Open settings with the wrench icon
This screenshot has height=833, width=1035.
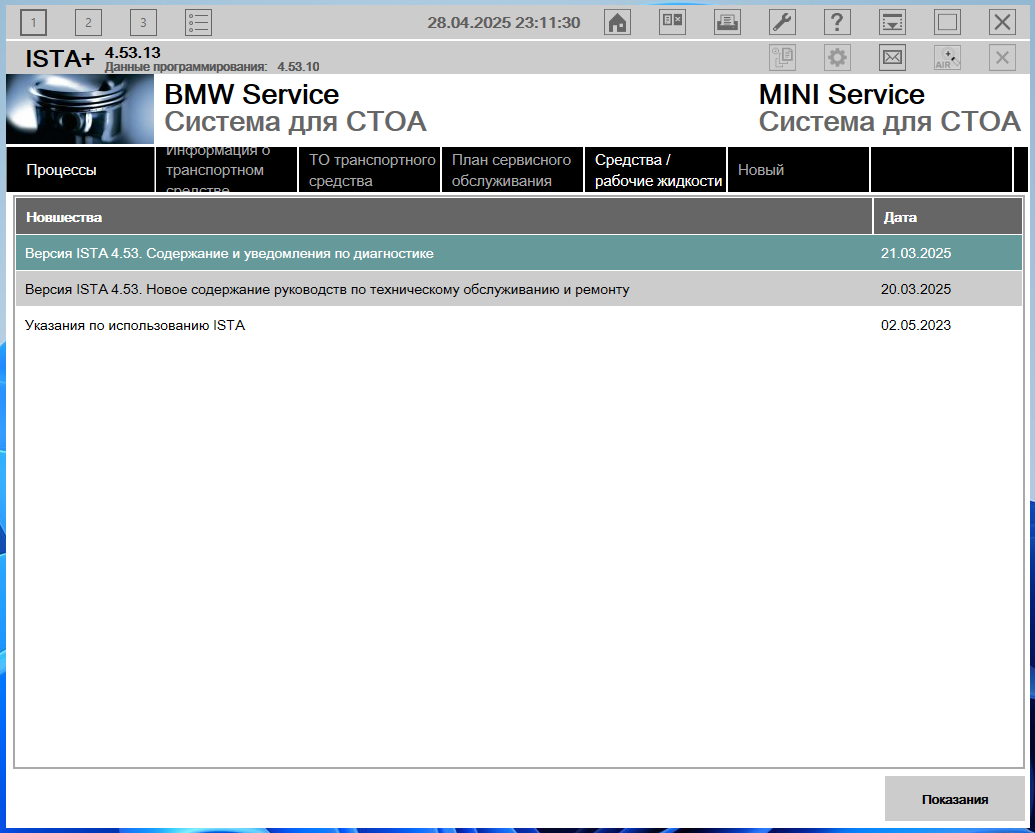(782, 22)
